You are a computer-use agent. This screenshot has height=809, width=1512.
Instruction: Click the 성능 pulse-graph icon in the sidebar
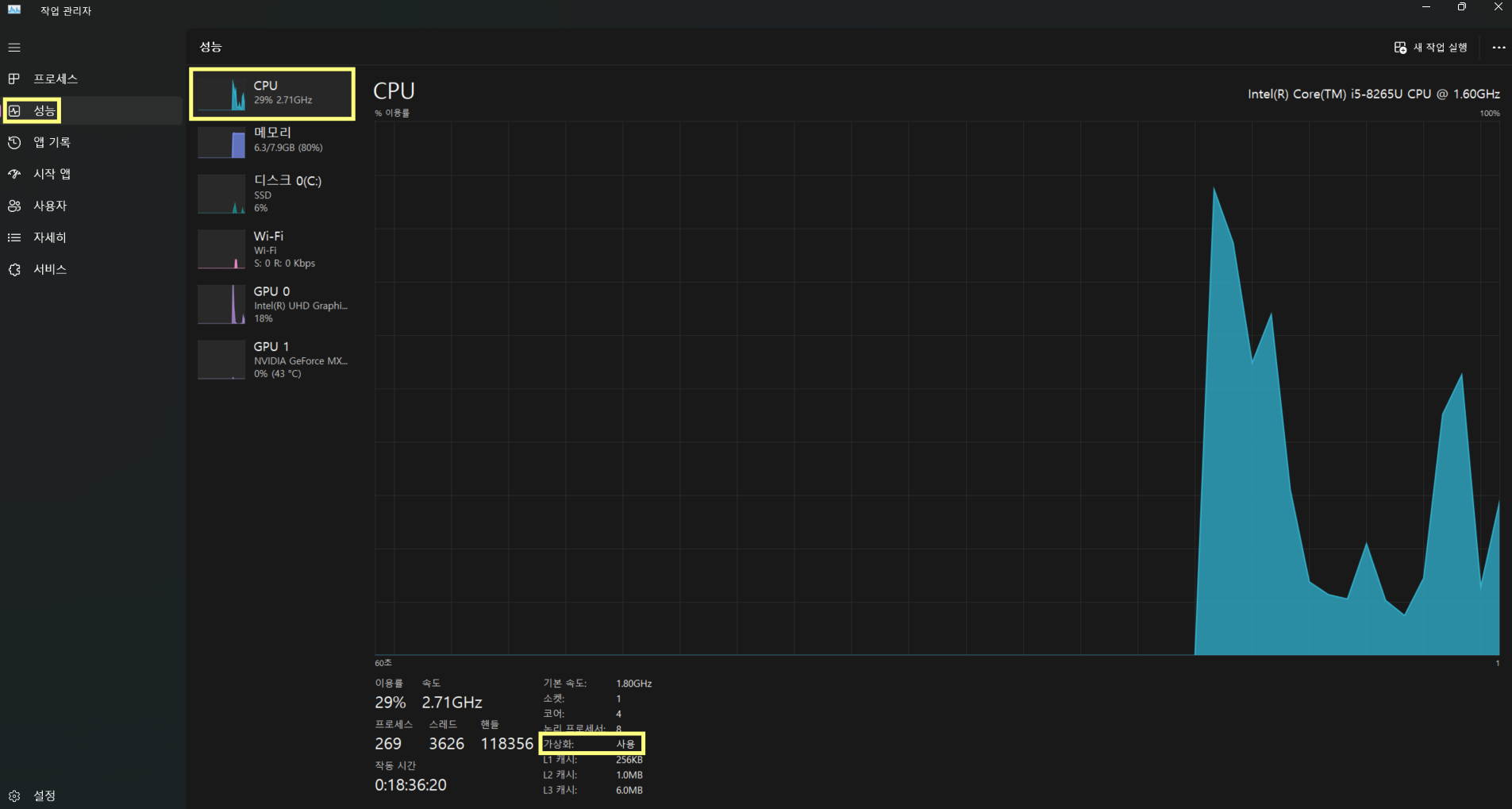tap(14, 110)
